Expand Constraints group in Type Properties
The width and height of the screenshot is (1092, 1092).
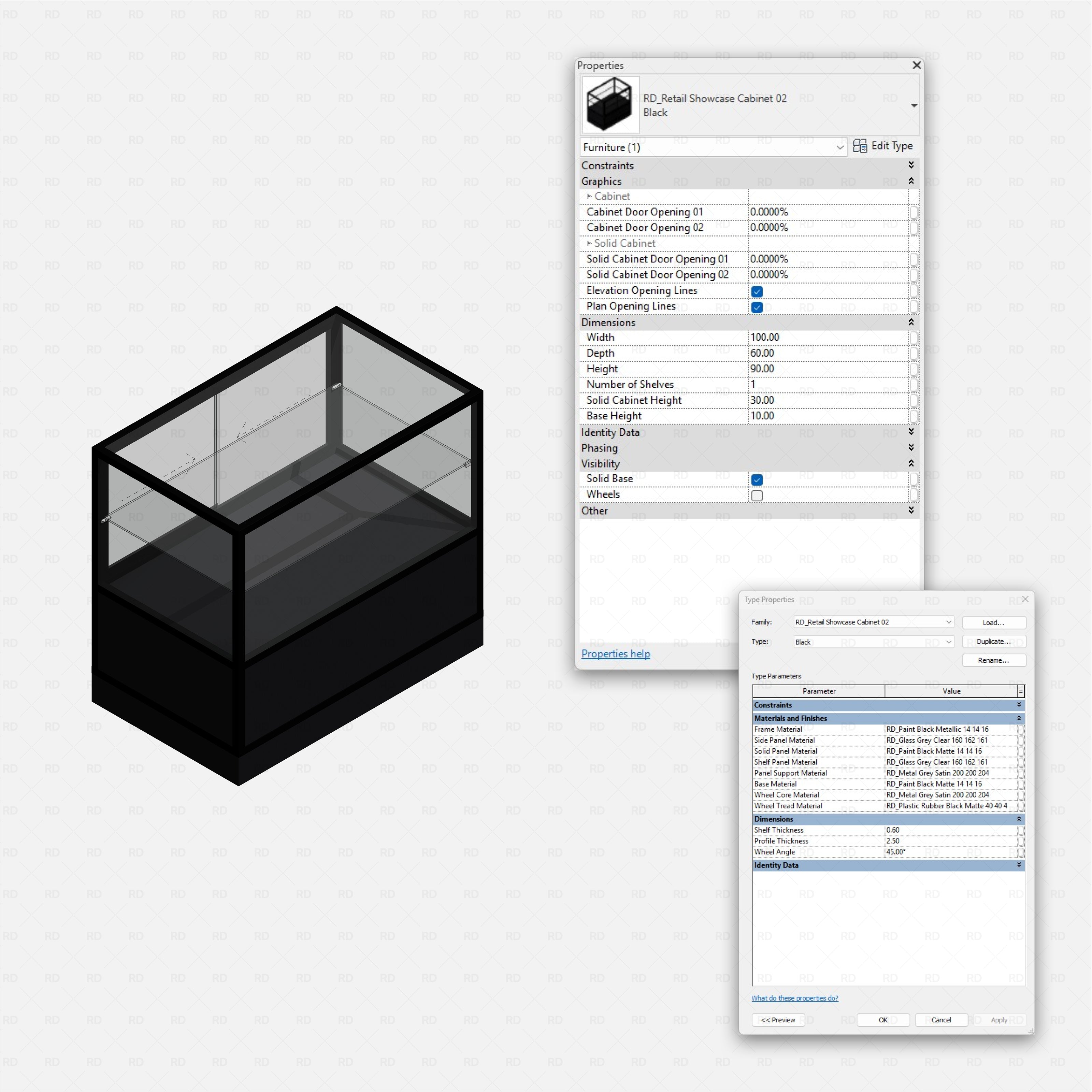point(1019,705)
